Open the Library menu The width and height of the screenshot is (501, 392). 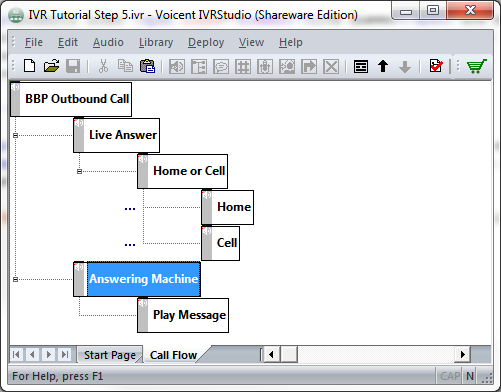pos(156,42)
